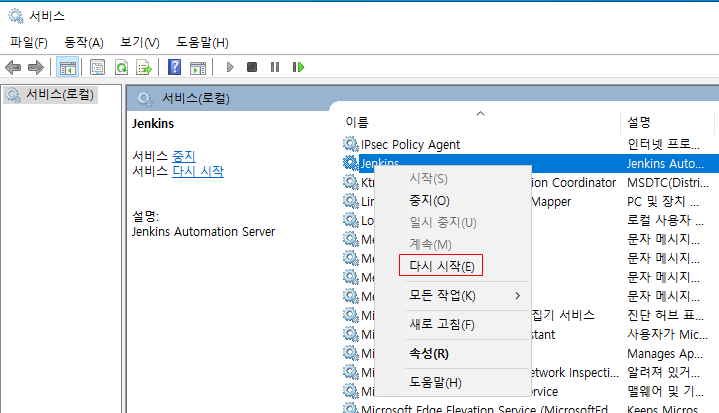
Task: Click the '사용자가 Mic...' description cell
Action: pyautogui.click(x=667, y=334)
